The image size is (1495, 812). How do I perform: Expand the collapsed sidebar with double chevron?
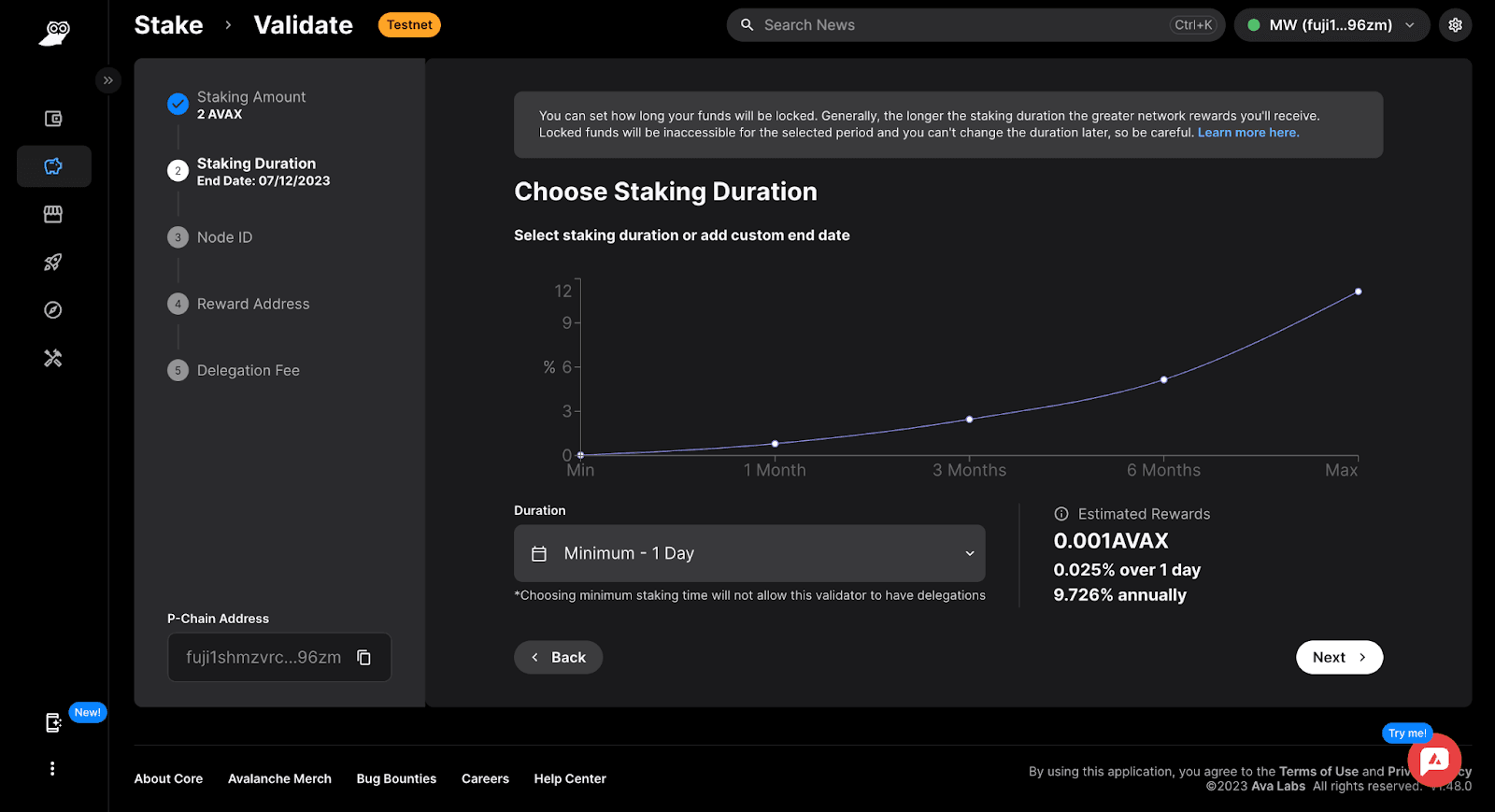pos(108,80)
